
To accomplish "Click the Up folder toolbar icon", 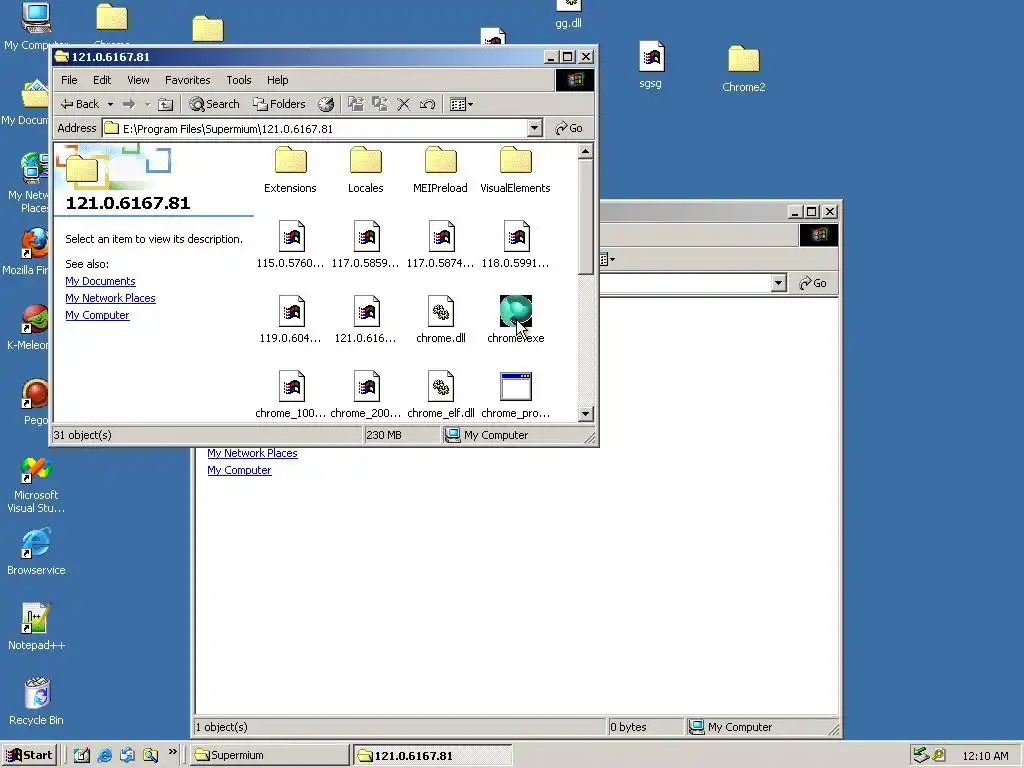I will (166, 104).
